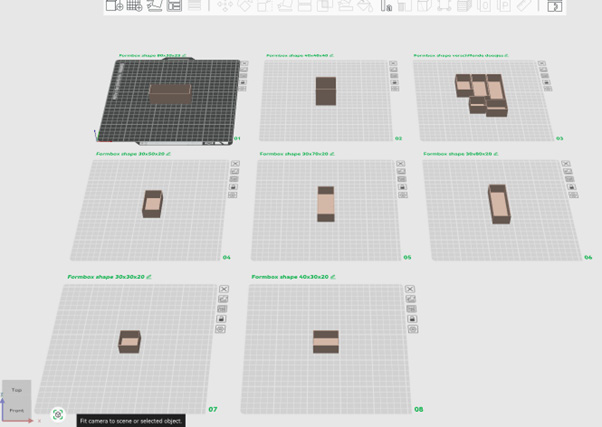The width and height of the screenshot is (602, 427).
Task: Select the box model on plate 06
Action: click(x=499, y=204)
